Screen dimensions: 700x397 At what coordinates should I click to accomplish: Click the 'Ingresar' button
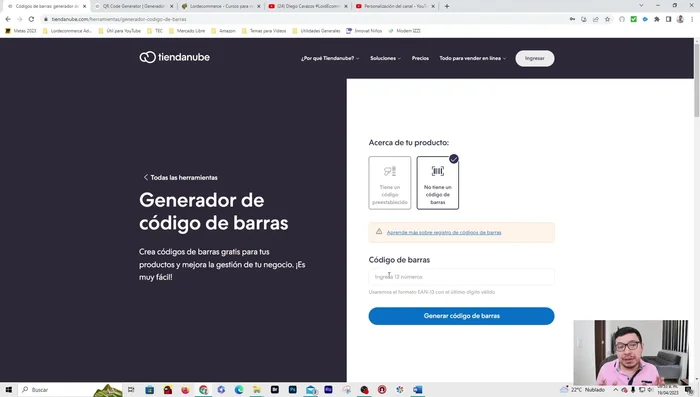point(535,59)
